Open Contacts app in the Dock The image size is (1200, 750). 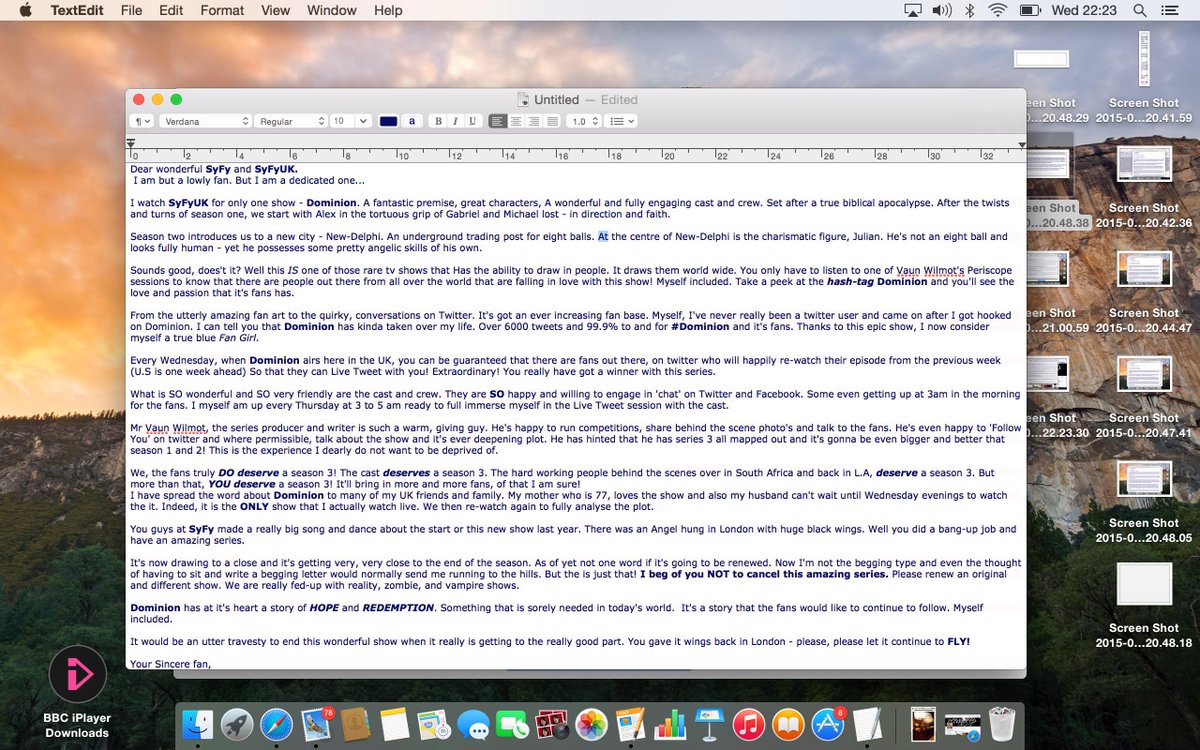(x=355, y=726)
